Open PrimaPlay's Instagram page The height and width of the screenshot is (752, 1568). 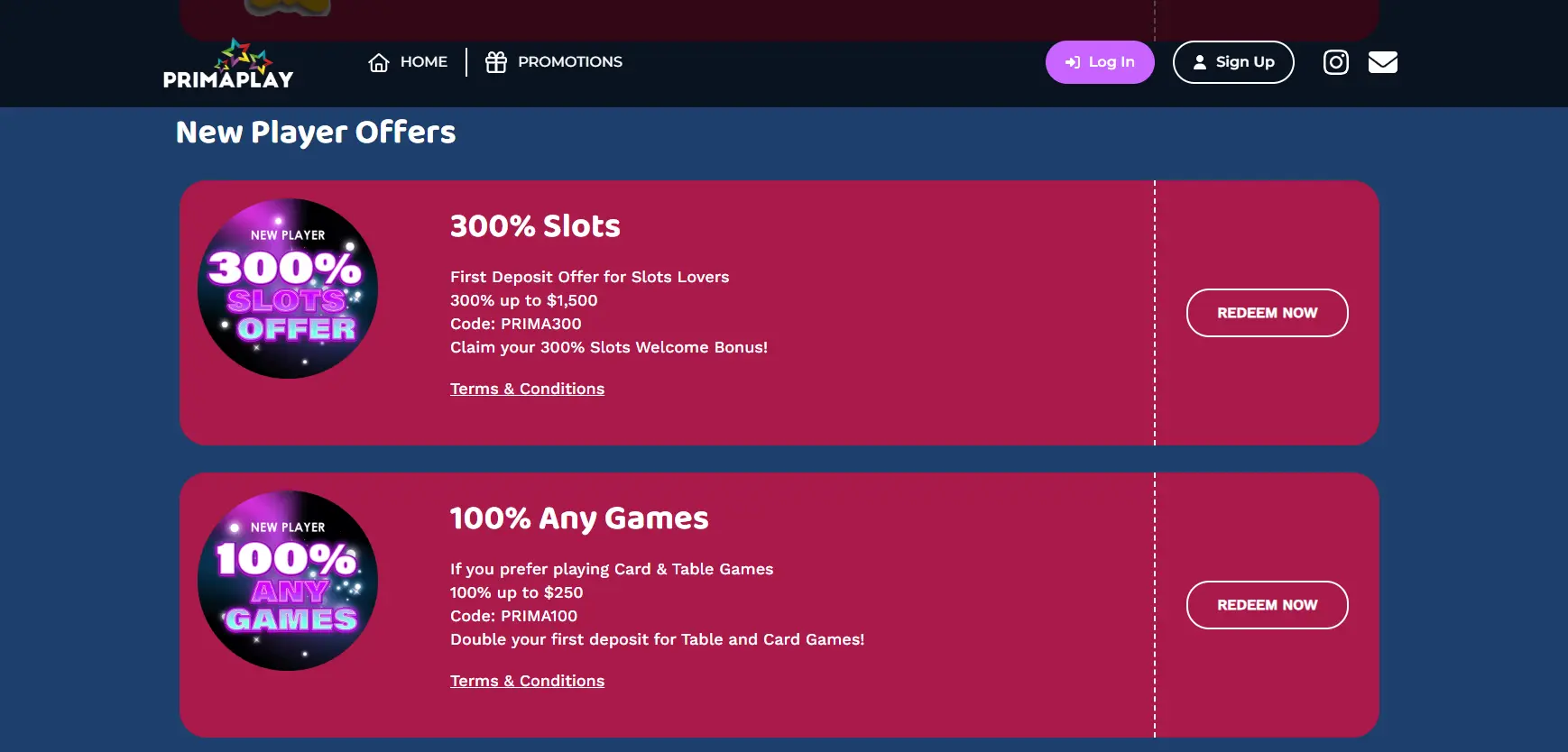click(x=1336, y=61)
